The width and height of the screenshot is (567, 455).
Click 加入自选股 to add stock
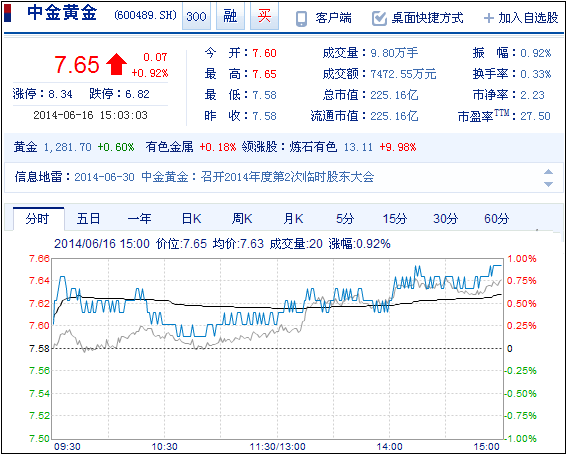528,18
